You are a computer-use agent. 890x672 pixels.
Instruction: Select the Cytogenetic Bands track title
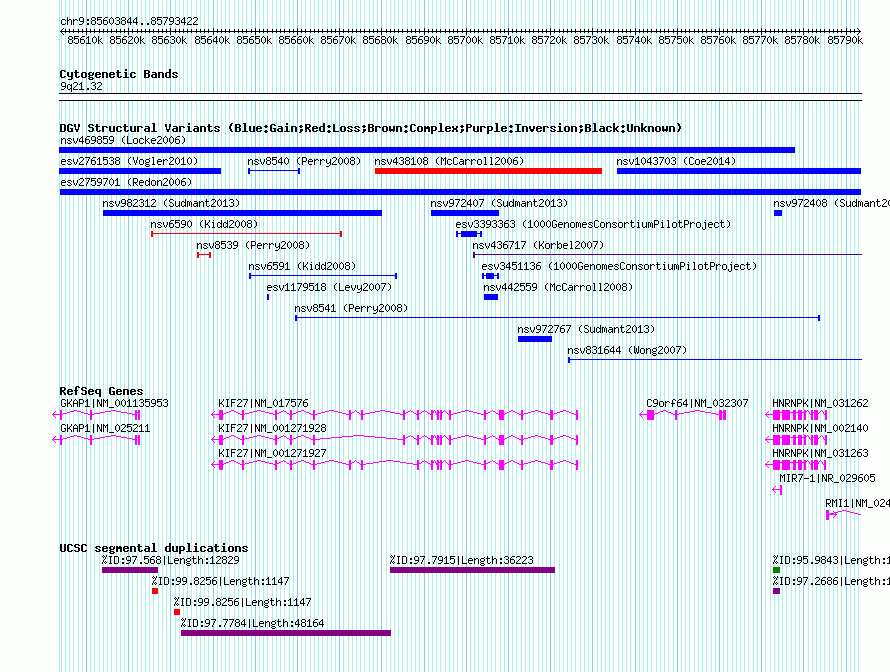[119, 74]
